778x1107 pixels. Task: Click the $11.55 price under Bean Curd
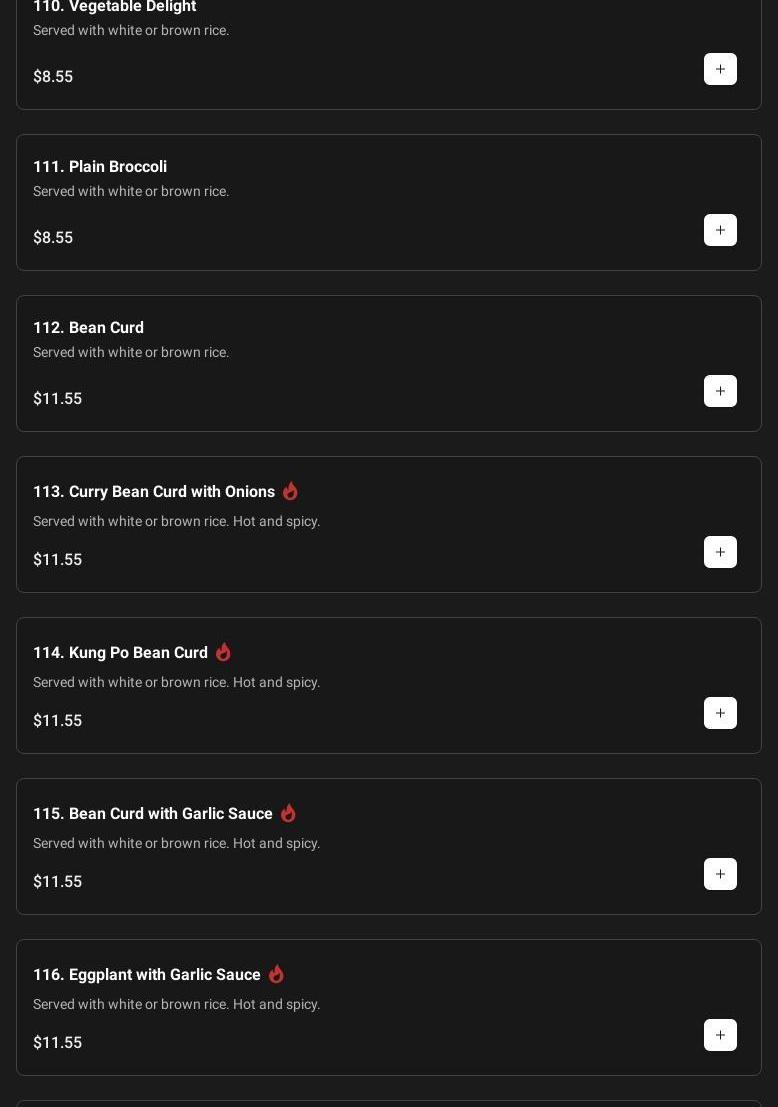click(x=57, y=398)
